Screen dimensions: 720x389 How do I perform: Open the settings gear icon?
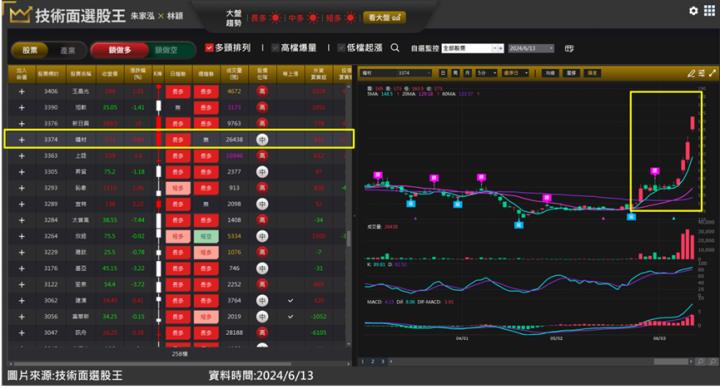(x=693, y=11)
